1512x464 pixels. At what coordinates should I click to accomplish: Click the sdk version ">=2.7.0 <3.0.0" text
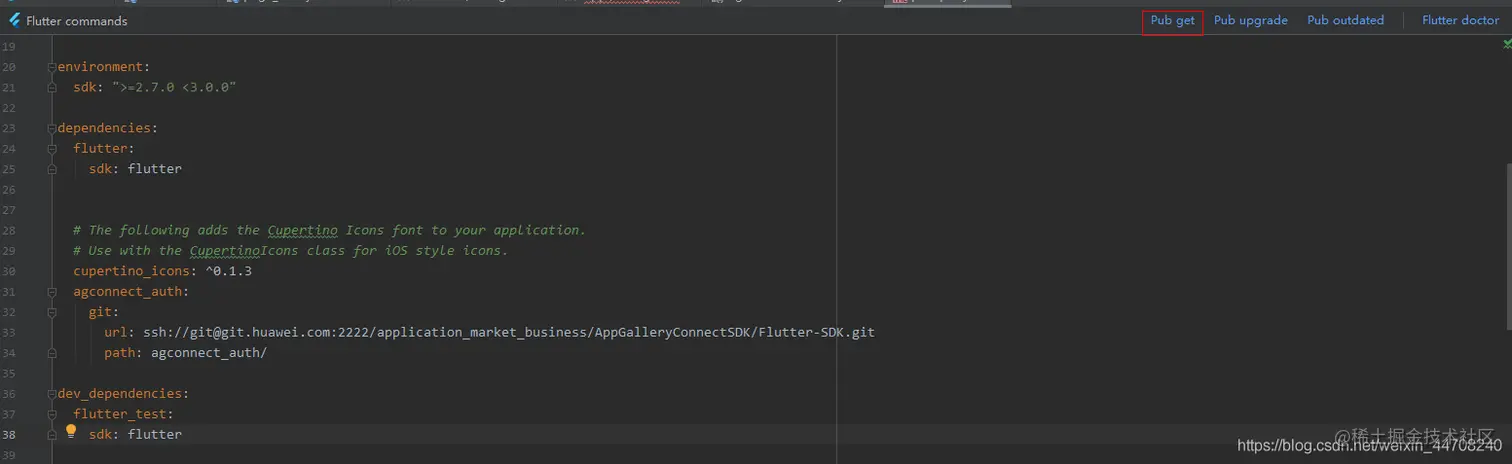174,87
